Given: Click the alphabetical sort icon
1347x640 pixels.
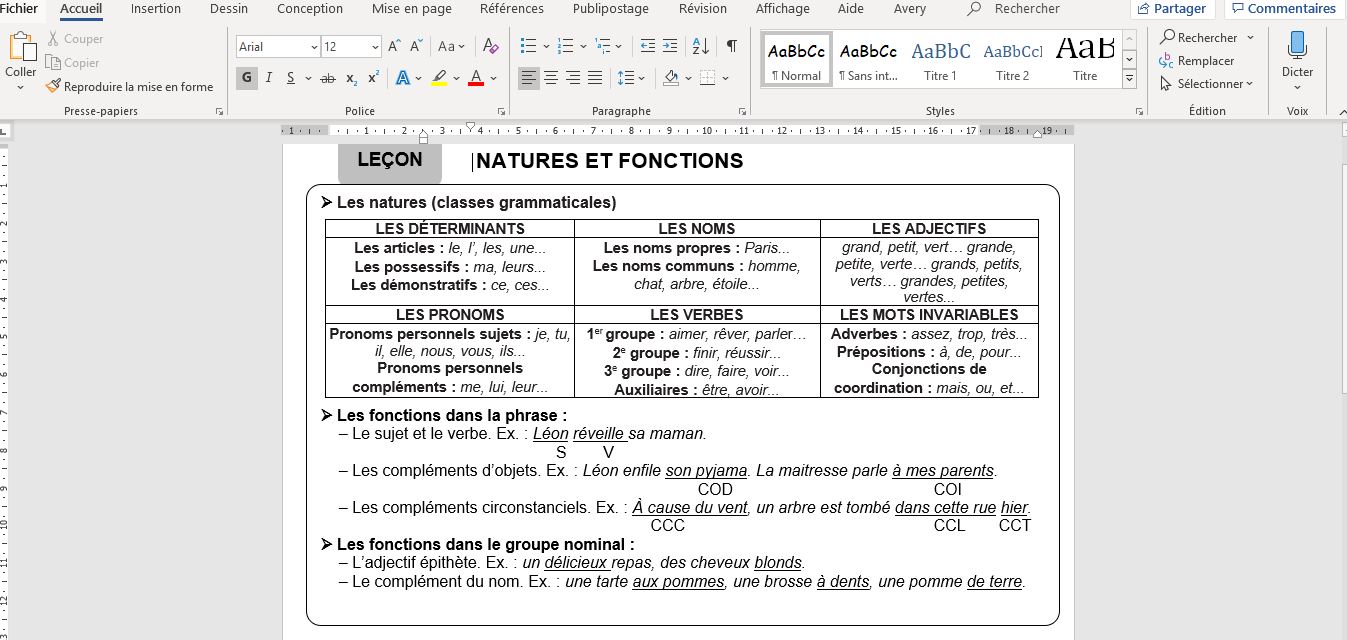Looking at the screenshot, I should [x=700, y=45].
